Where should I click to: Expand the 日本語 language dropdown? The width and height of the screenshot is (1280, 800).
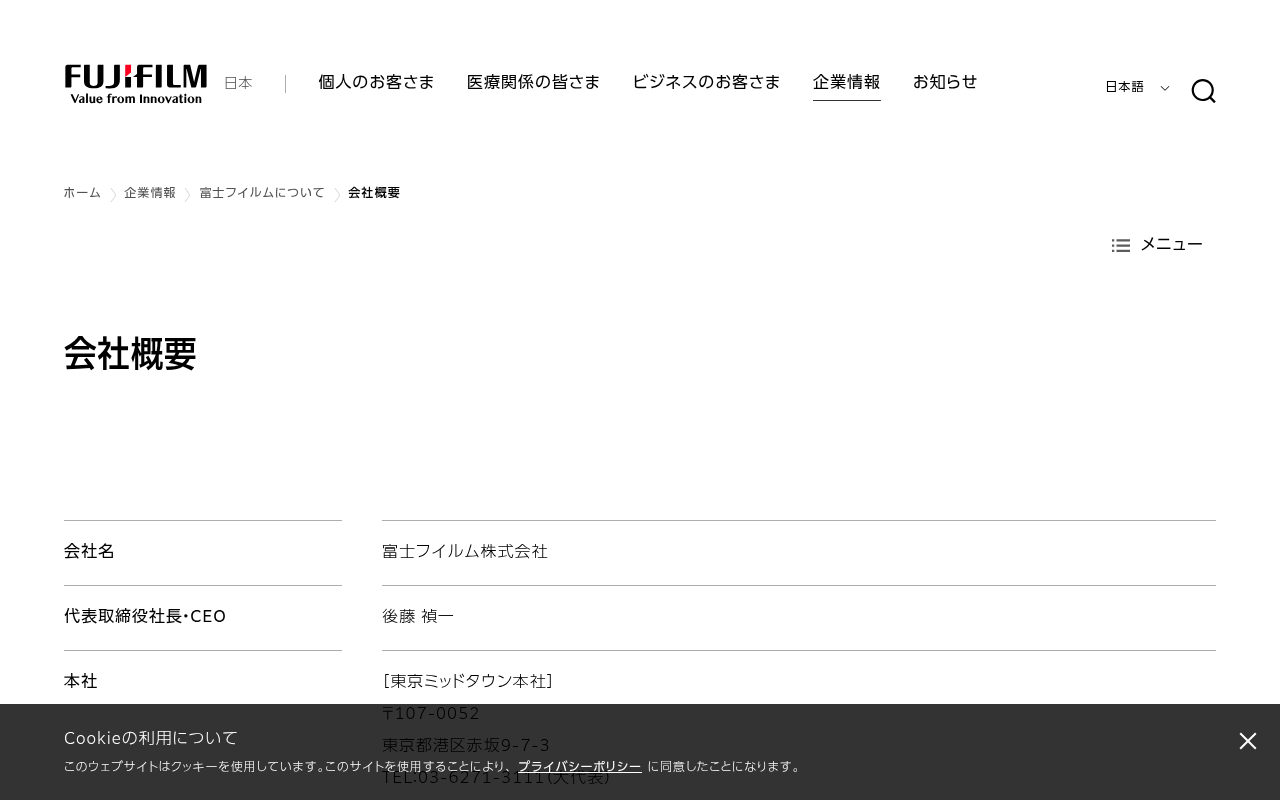1137,88
